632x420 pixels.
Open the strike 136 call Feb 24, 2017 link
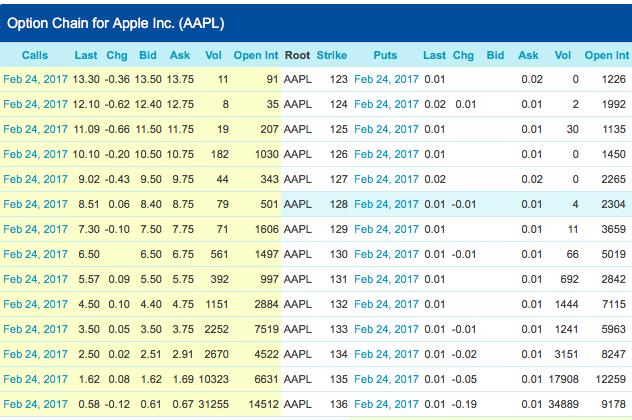click(x=35, y=404)
